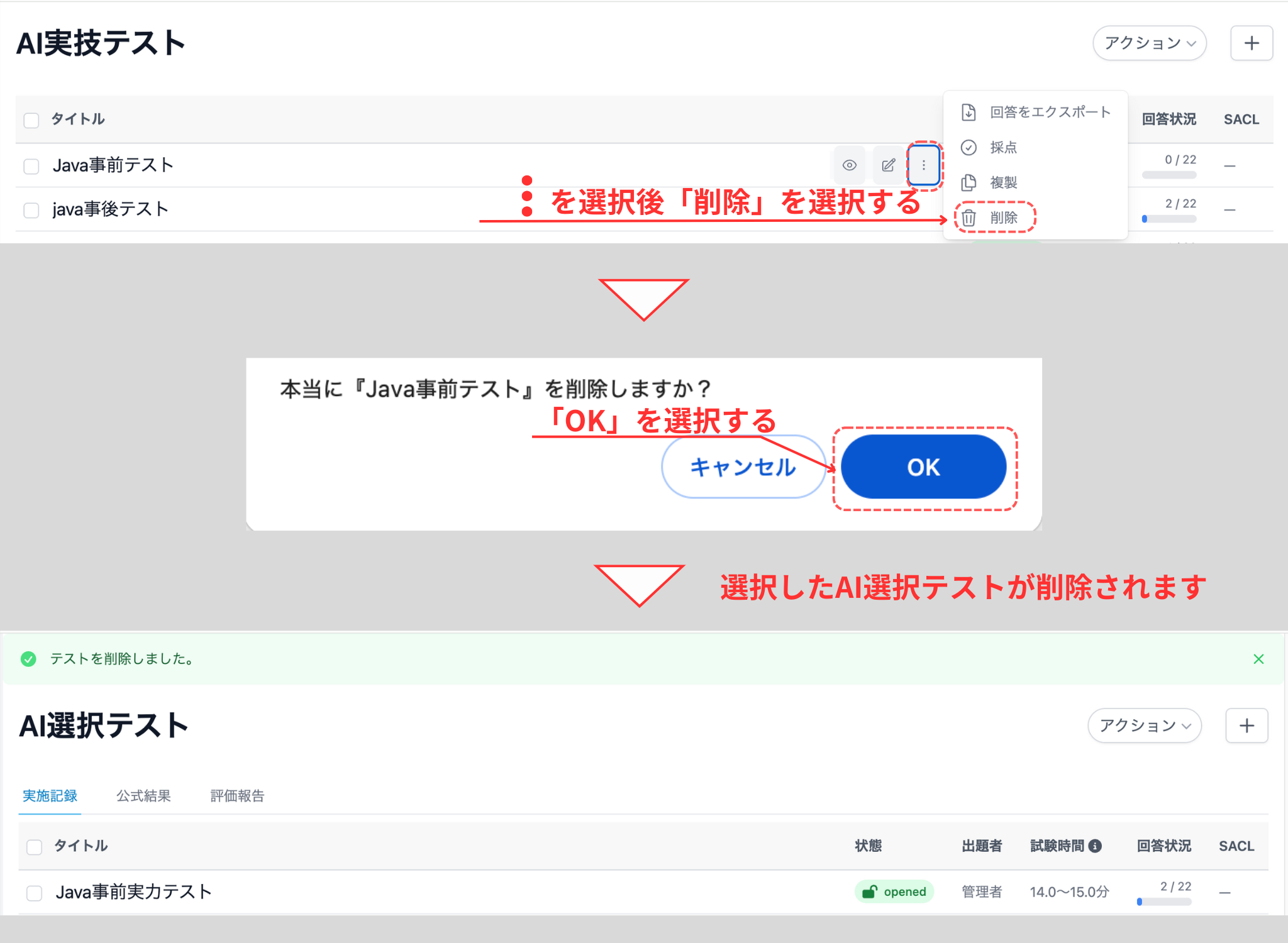Toggle the select-all checkbox in タイトル header
The image size is (1288, 943).
point(31,119)
